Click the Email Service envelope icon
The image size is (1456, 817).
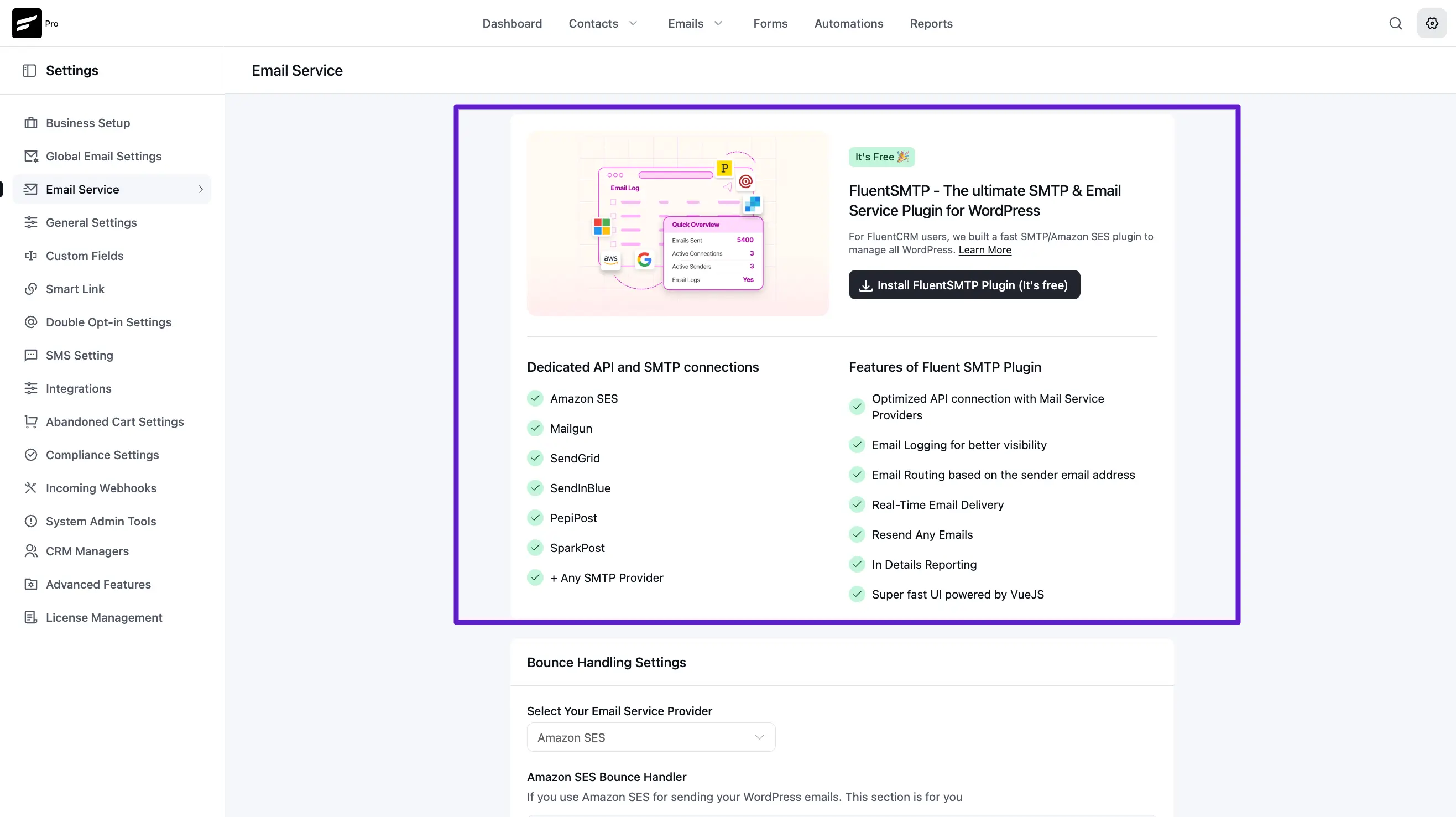(31, 189)
